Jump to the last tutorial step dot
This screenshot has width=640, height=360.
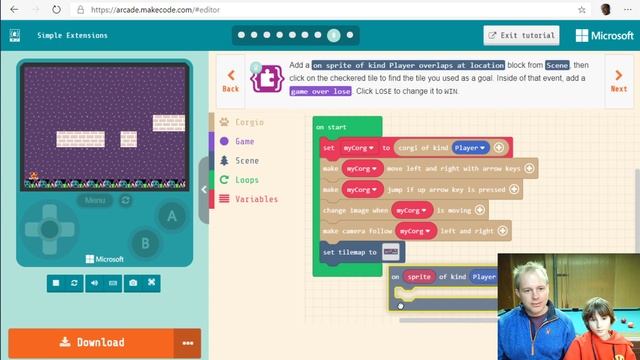350,35
